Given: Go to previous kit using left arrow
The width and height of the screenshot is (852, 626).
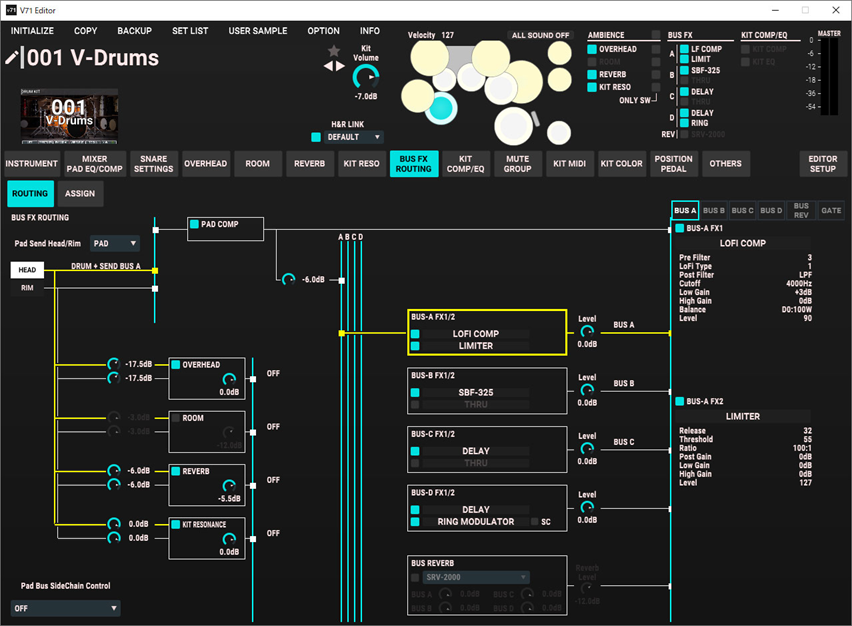Looking at the screenshot, I should click(x=327, y=66).
